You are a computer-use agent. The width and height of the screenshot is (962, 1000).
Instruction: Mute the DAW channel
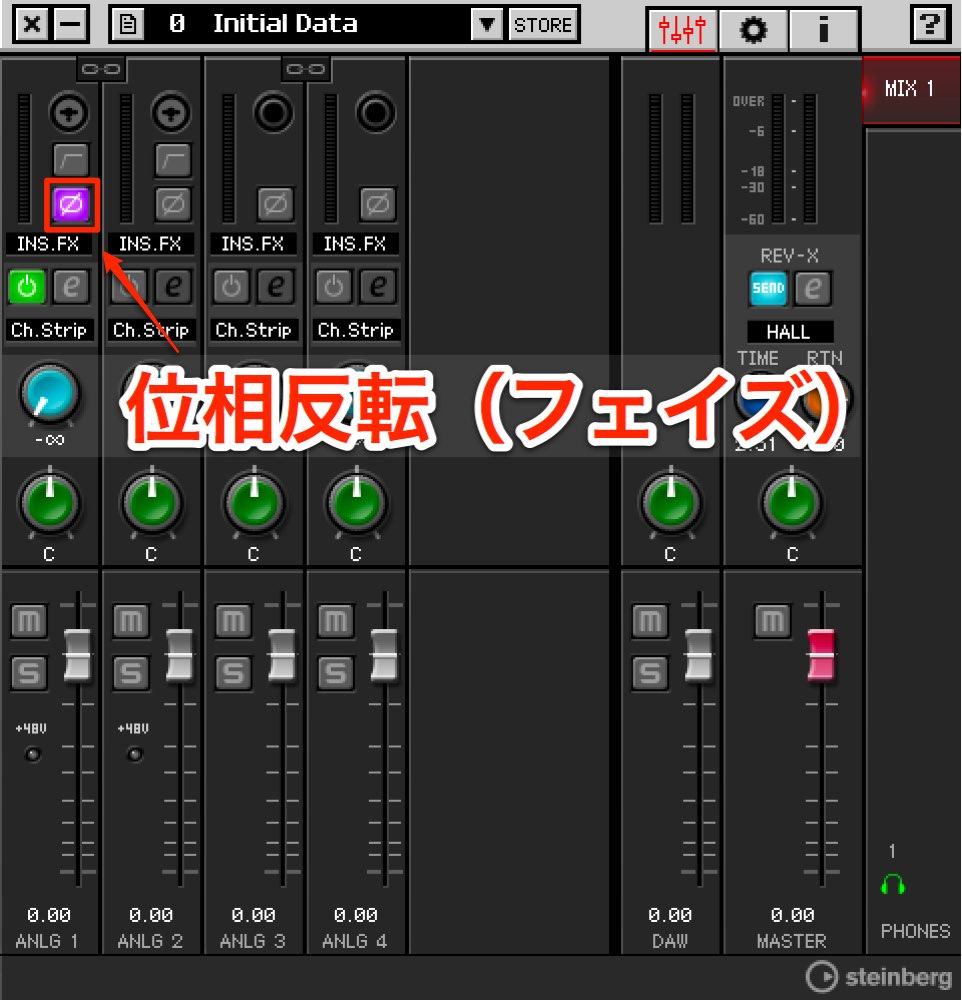click(650, 621)
